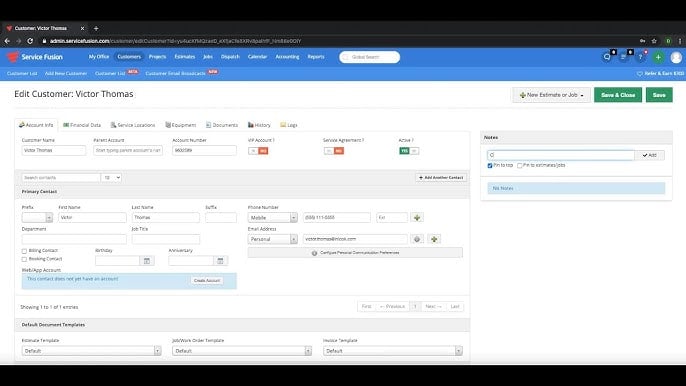Click the Add note button
686x386 pixels.
(x=650, y=155)
